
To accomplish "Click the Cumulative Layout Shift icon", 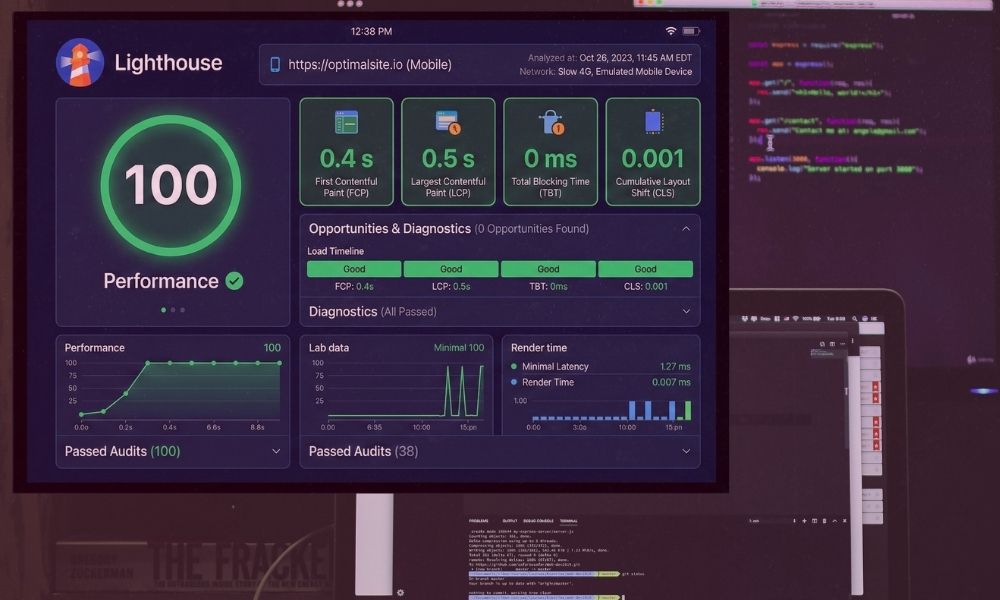I will (652, 123).
